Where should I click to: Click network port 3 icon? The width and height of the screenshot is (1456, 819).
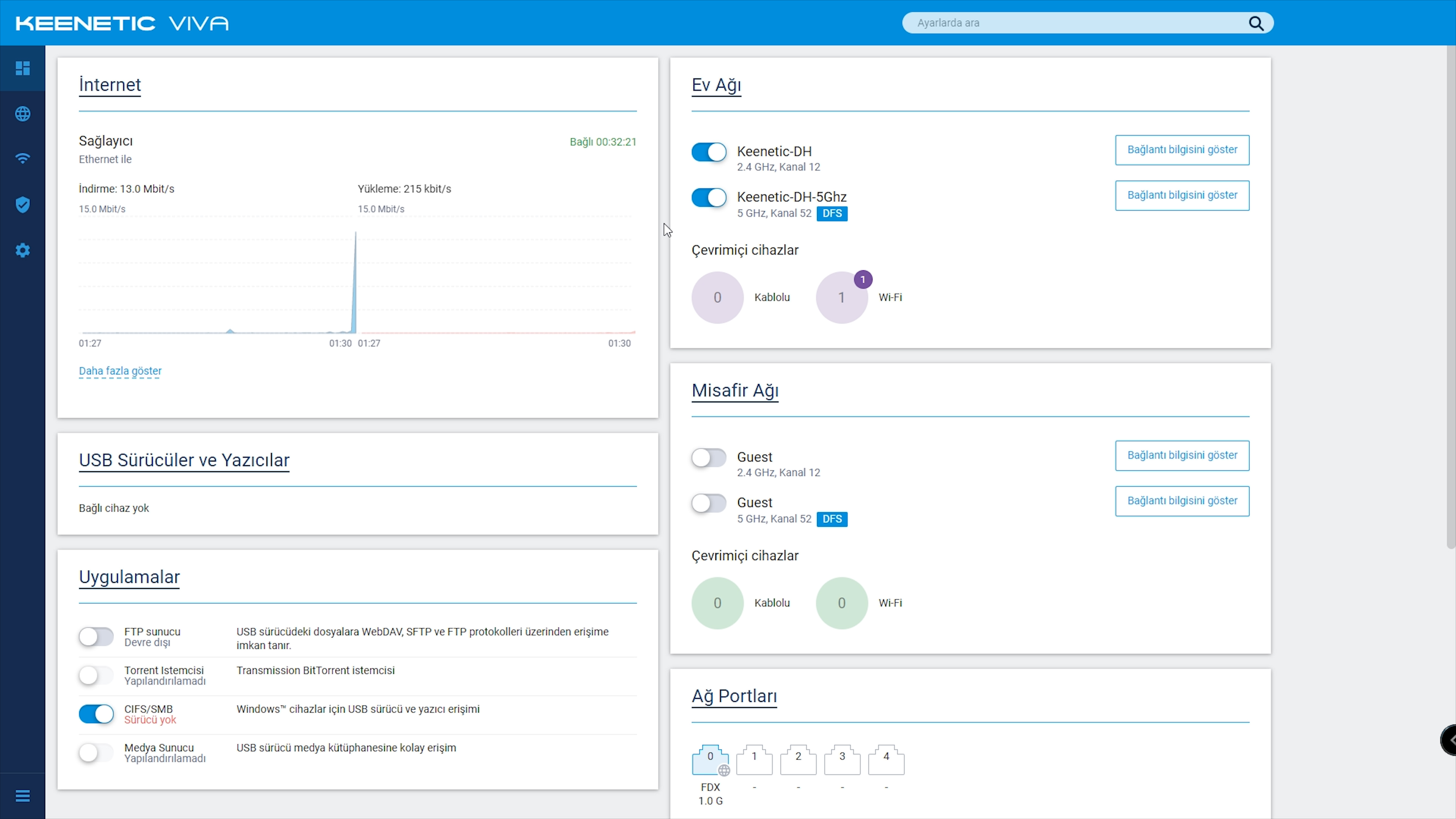[x=842, y=760]
